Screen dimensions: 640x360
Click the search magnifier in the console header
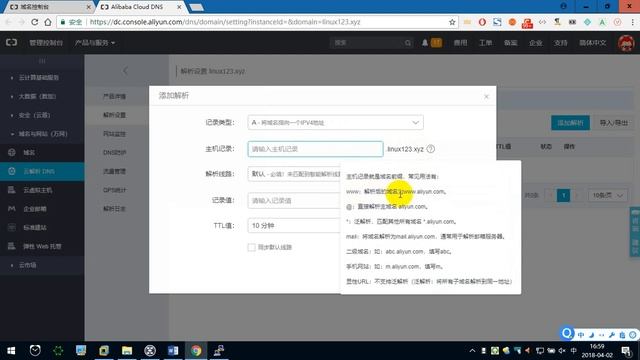tap(407, 42)
